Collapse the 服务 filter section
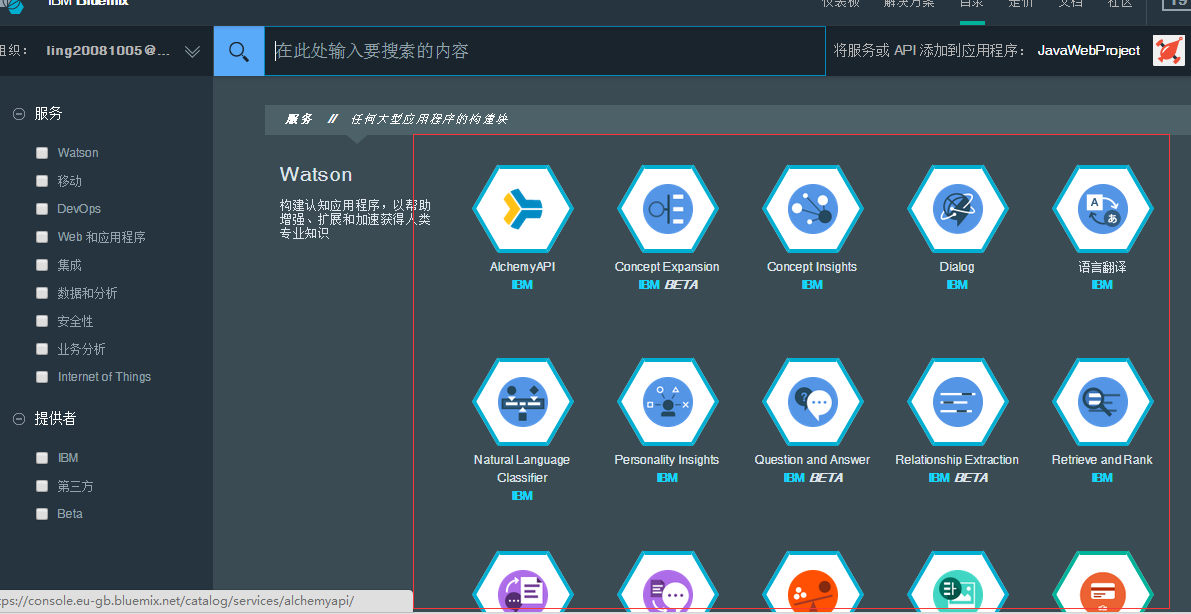 click(x=18, y=115)
